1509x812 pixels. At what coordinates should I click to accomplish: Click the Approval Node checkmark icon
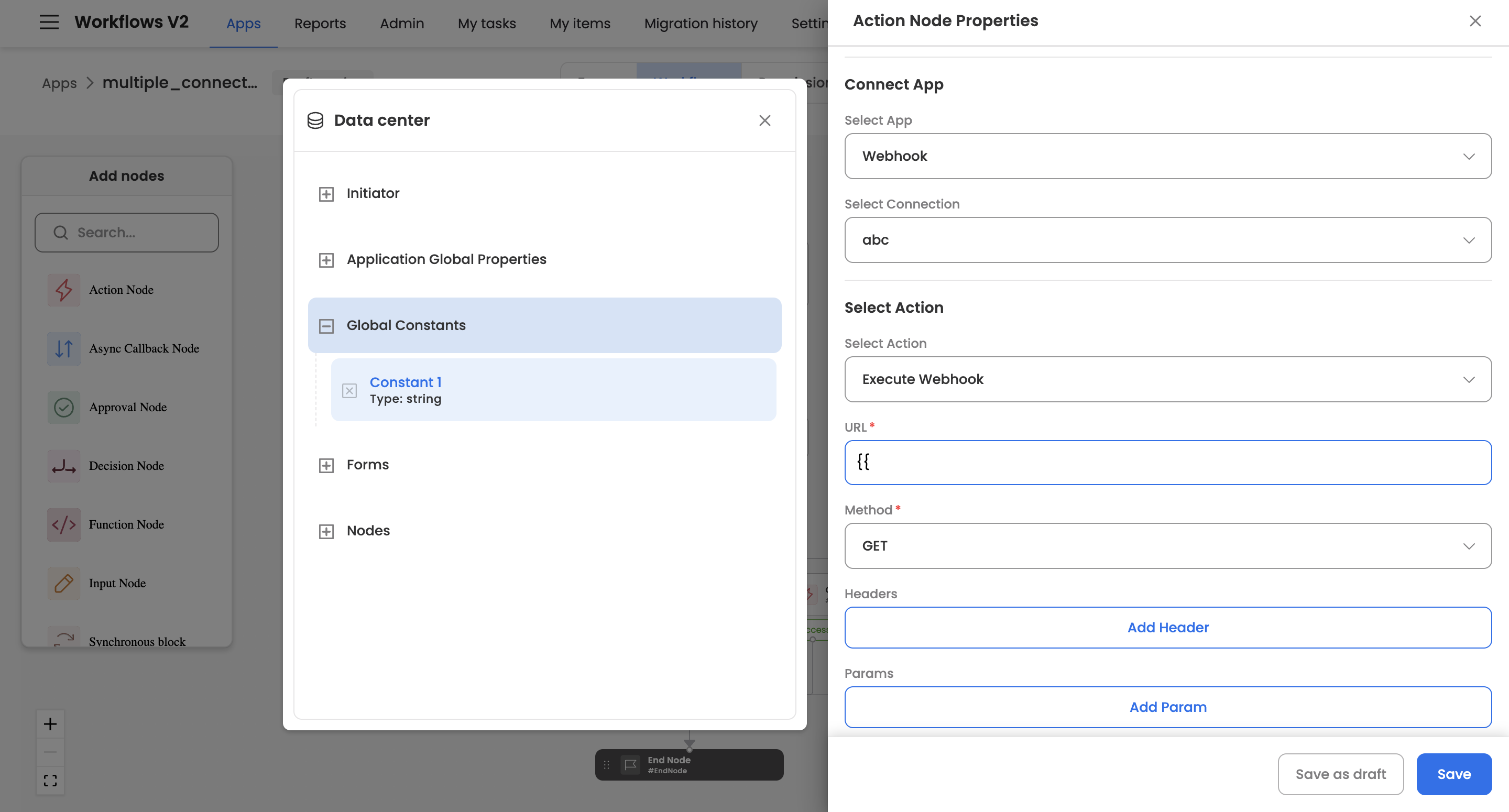64,407
